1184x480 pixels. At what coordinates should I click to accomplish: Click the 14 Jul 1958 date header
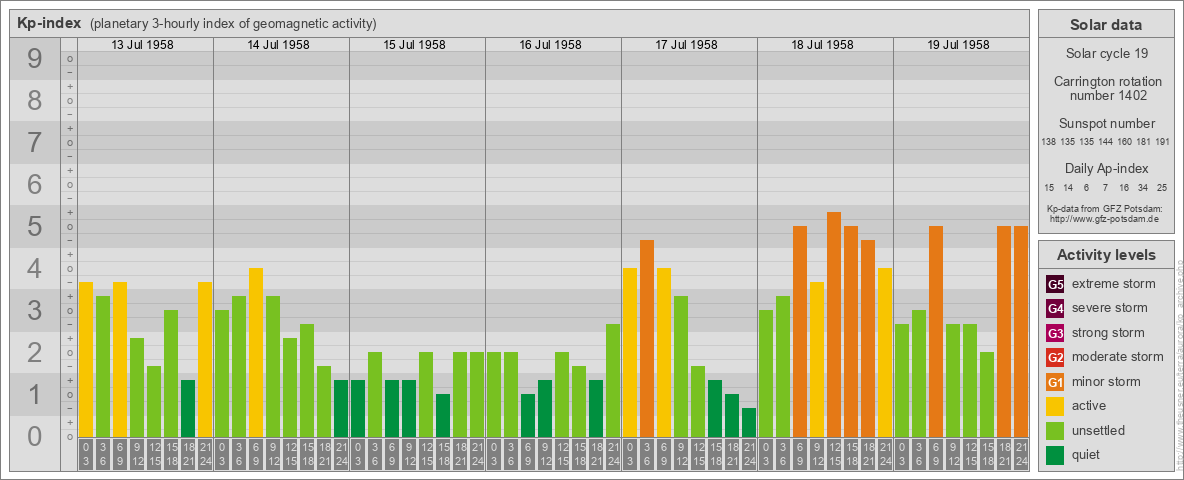279,45
